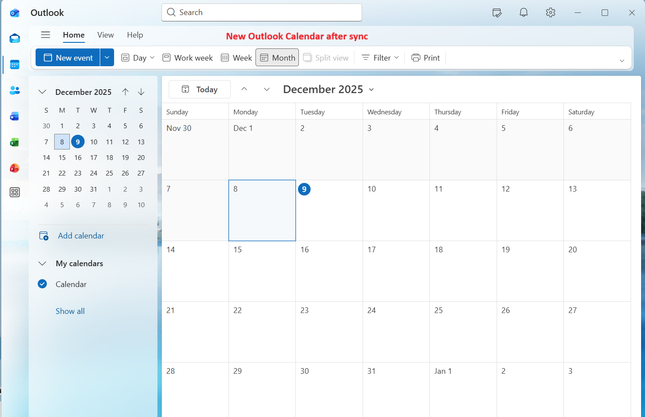This screenshot has width=645, height=417.
Task: Go to next month in mini calendar
Action: [x=141, y=92]
